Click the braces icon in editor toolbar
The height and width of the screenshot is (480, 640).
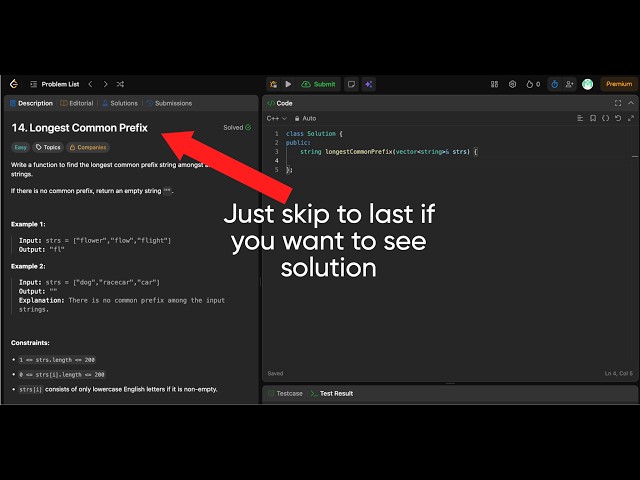click(x=605, y=118)
